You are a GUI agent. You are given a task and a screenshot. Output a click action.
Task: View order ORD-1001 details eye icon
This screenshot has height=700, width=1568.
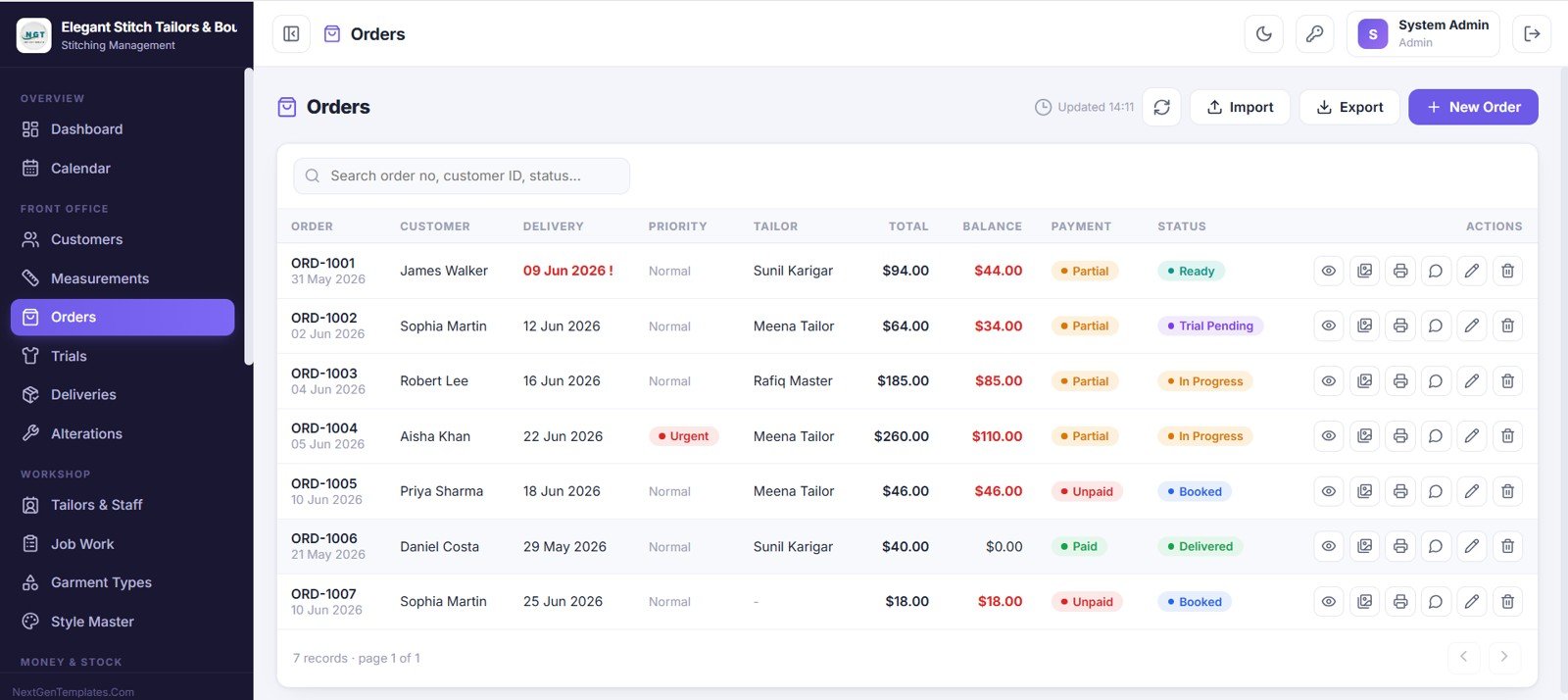(x=1329, y=271)
